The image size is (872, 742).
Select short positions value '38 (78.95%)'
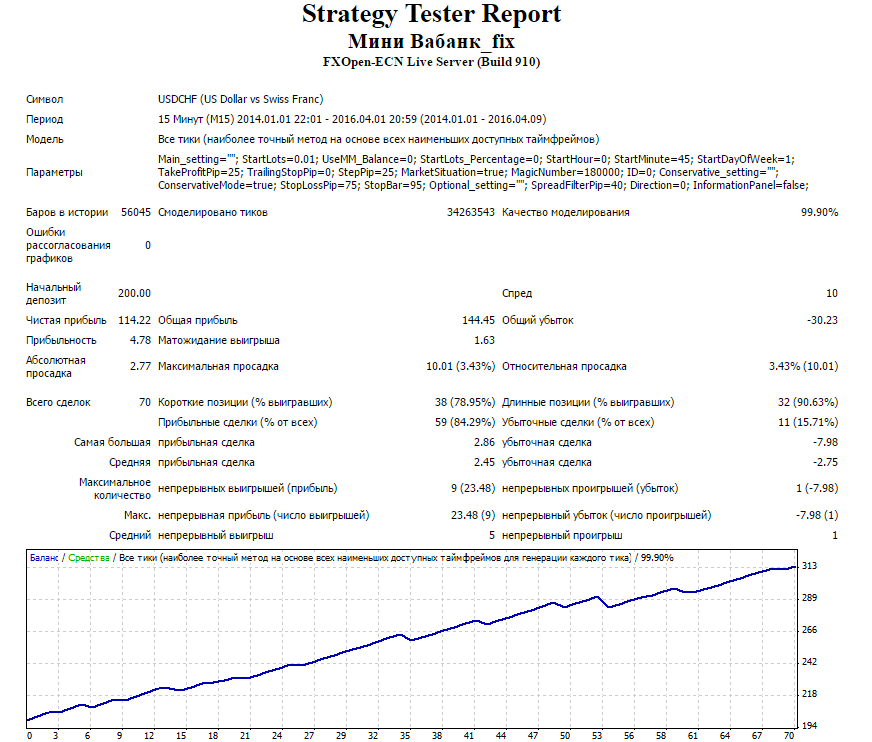(465, 403)
